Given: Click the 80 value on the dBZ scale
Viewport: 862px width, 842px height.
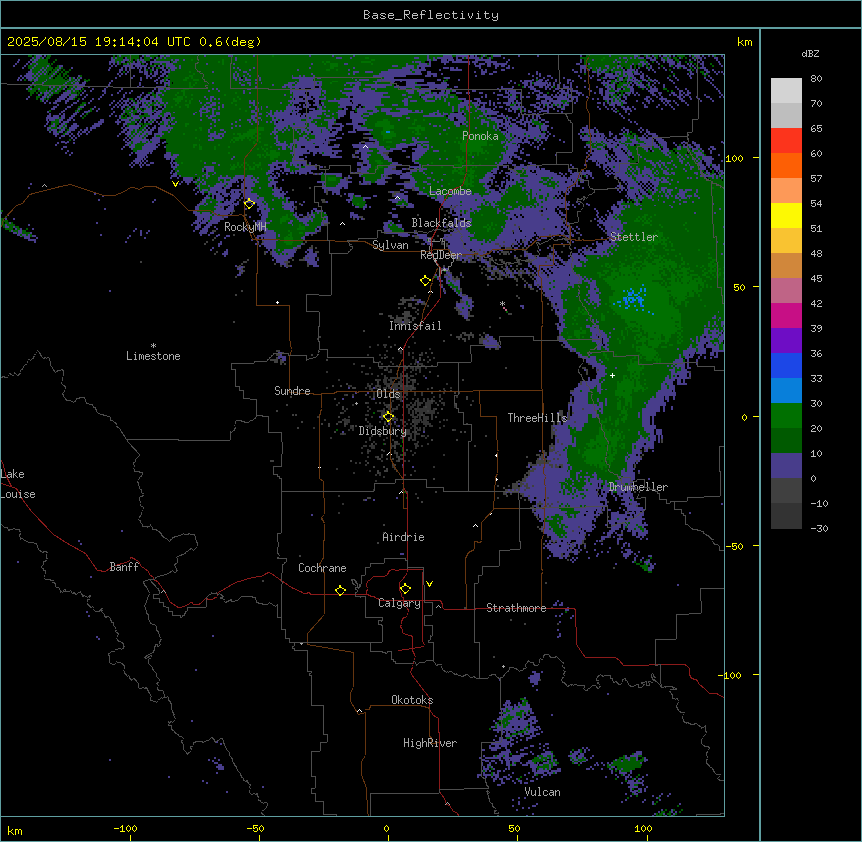Looking at the screenshot, I should point(816,79).
